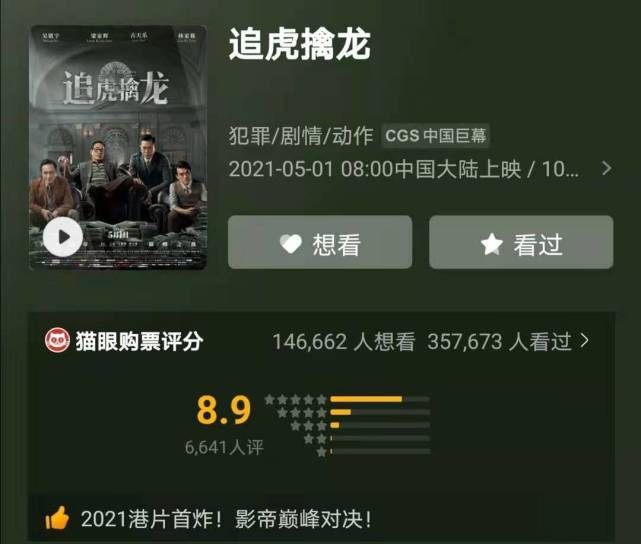This screenshot has height=544, width=641.
Task: Mark the movie as 想看
Action: click(320, 242)
